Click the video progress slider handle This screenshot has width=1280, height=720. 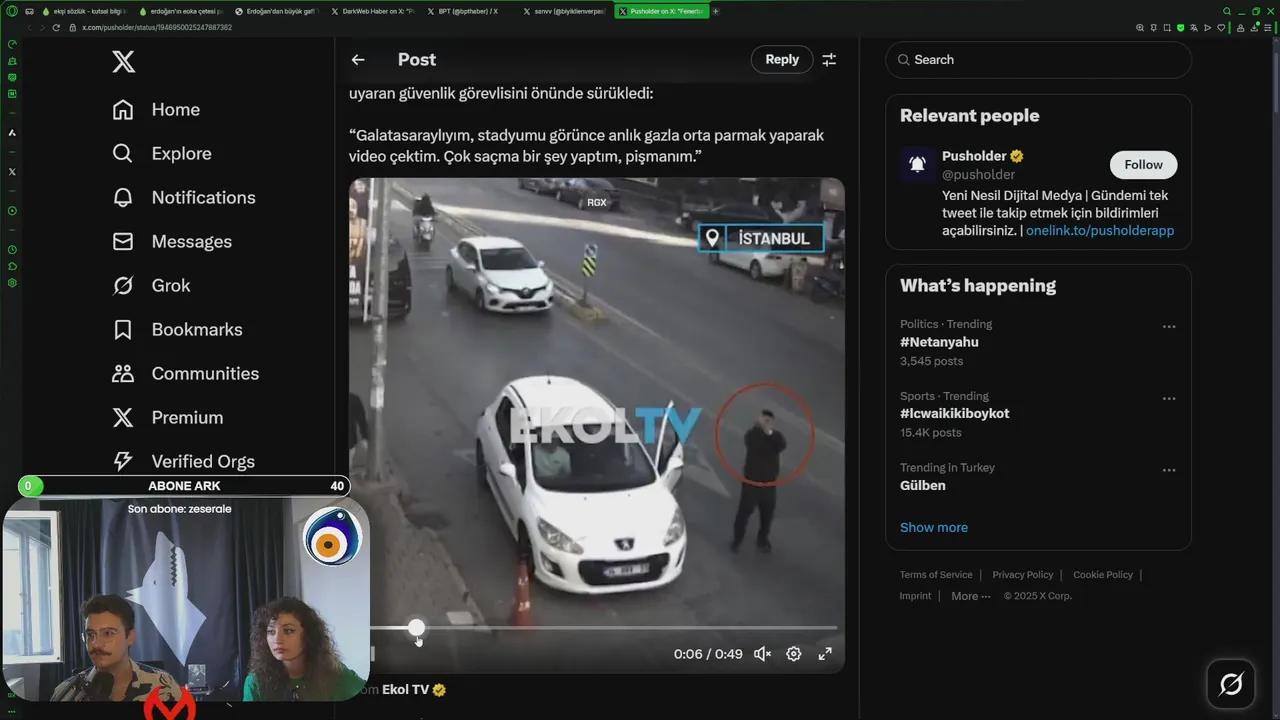[x=416, y=628]
